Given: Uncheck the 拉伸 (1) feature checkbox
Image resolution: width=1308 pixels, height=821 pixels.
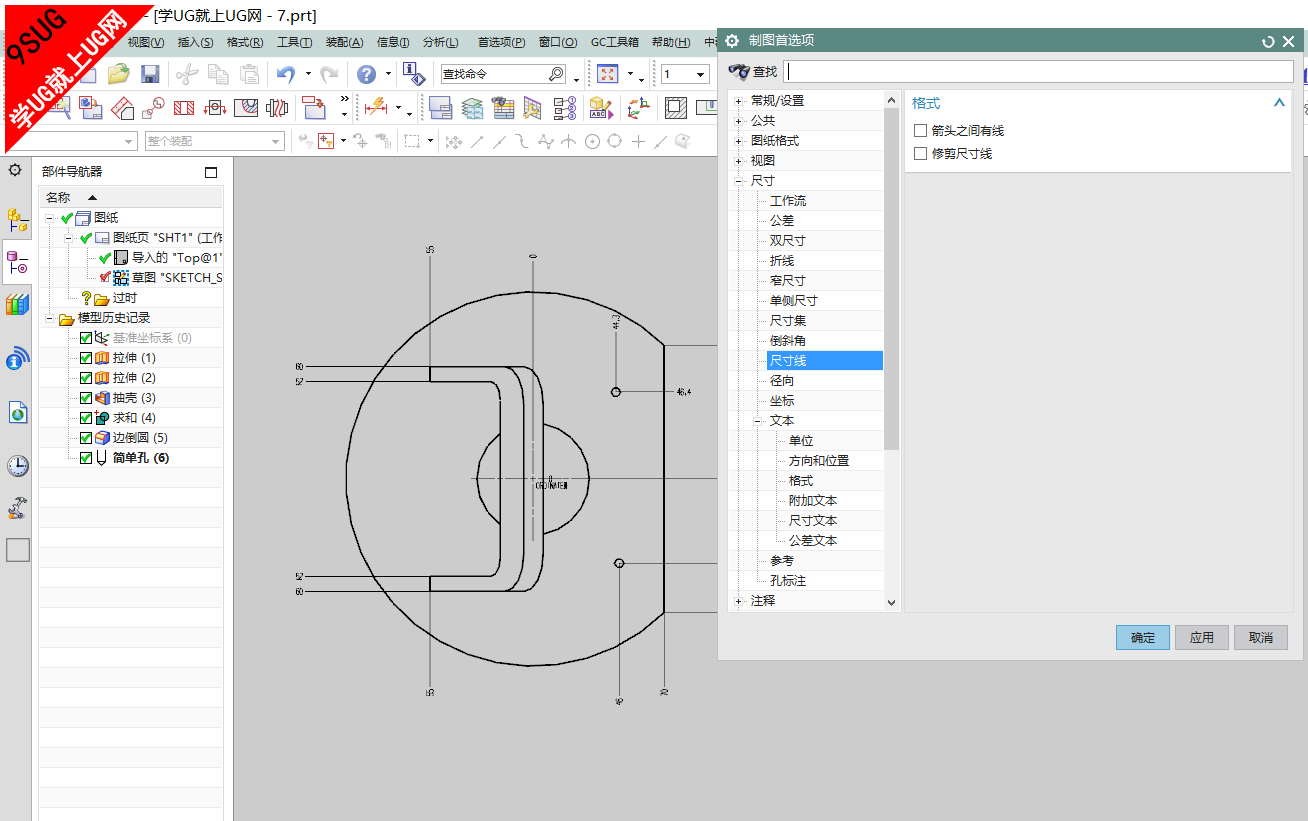Looking at the screenshot, I should click(86, 358).
